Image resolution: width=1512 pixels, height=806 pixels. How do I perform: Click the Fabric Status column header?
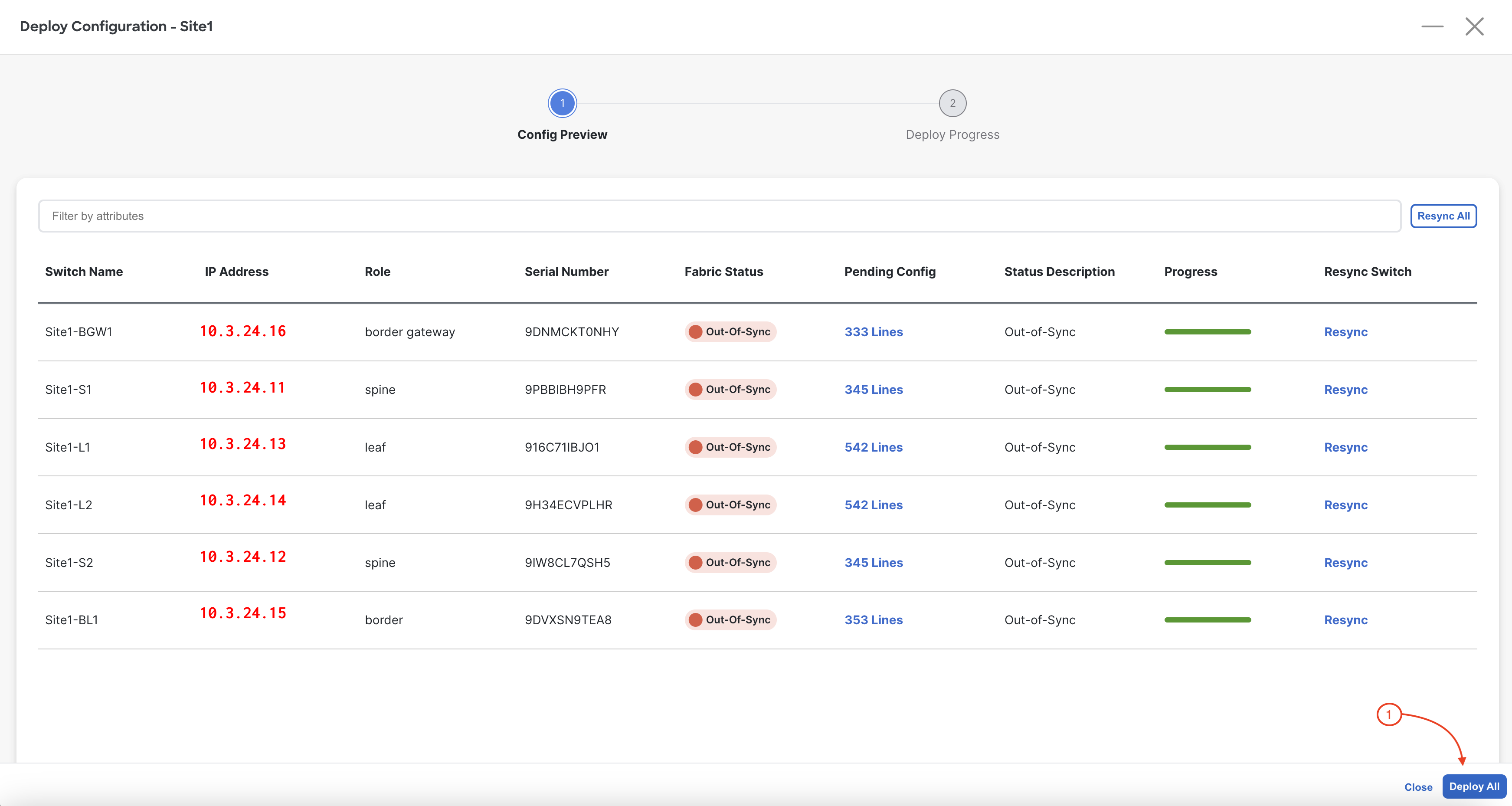723,272
